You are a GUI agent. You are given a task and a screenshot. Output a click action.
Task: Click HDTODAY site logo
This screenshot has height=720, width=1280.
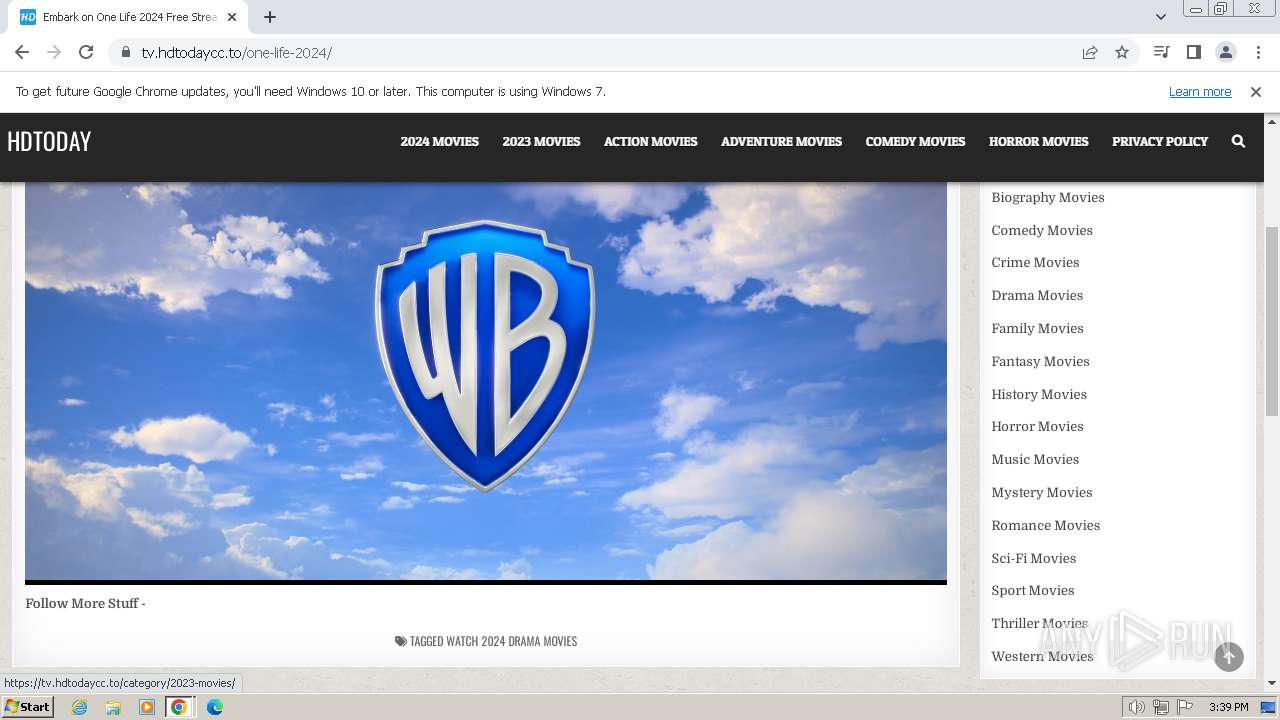[x=49, y=141]
